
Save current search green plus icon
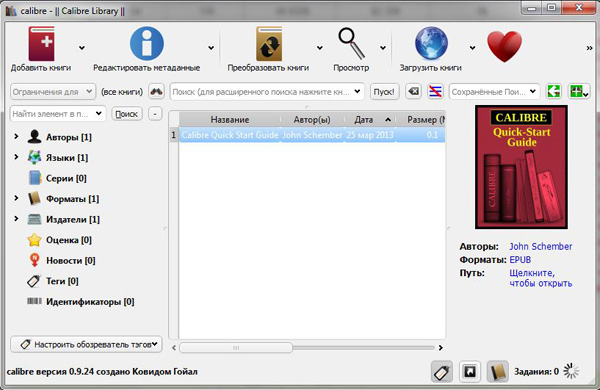(579, 91)
